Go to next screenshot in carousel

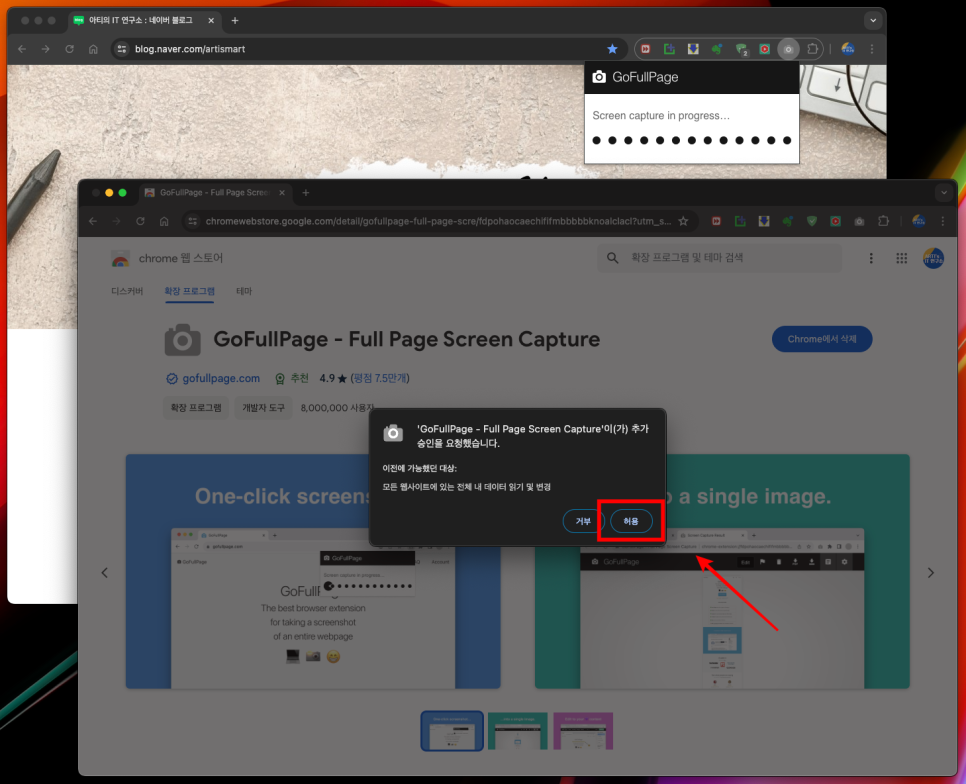point(930,573)
